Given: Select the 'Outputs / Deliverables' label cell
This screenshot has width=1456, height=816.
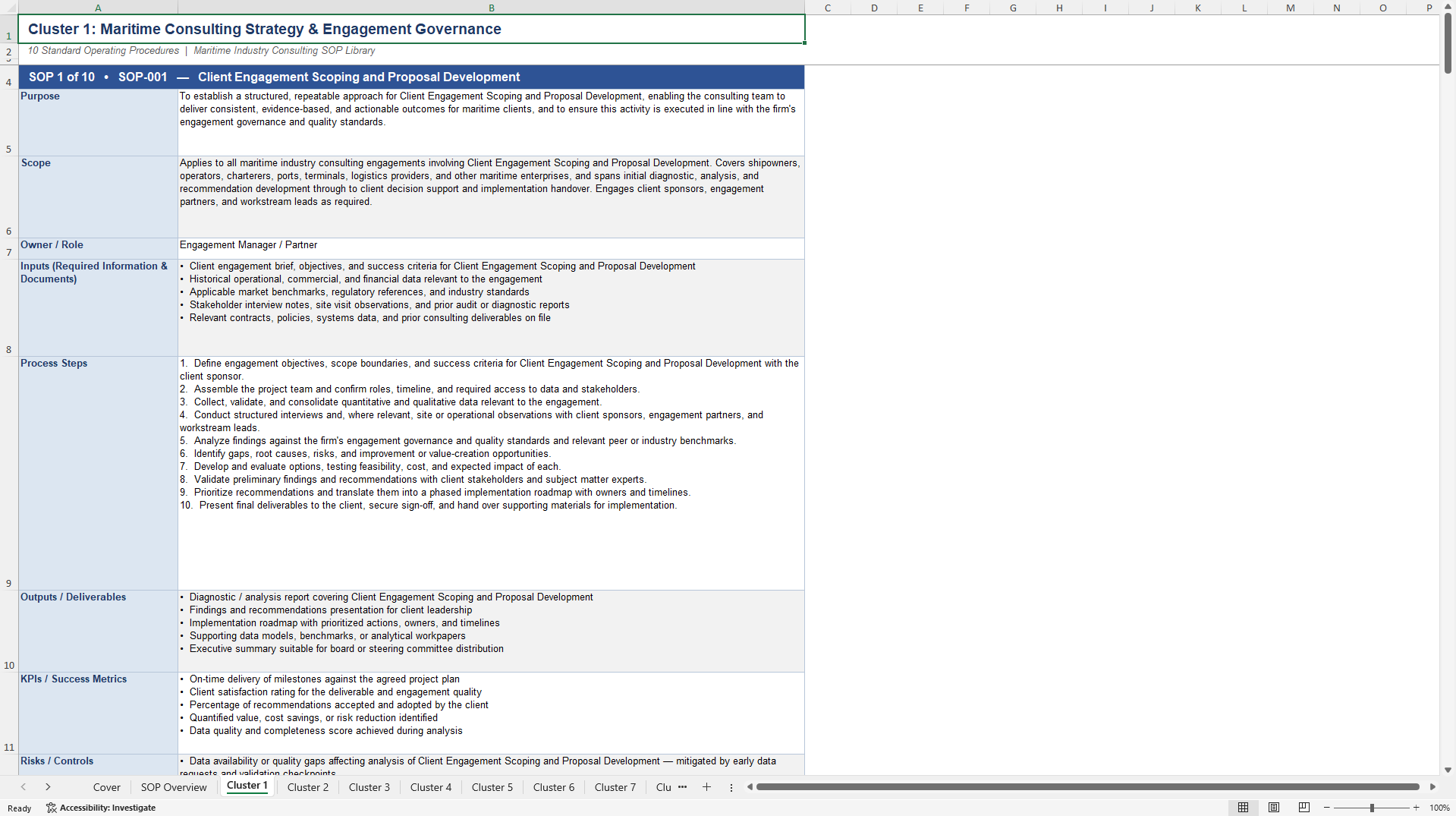Looking at the screenshot, I should [98, 632].
